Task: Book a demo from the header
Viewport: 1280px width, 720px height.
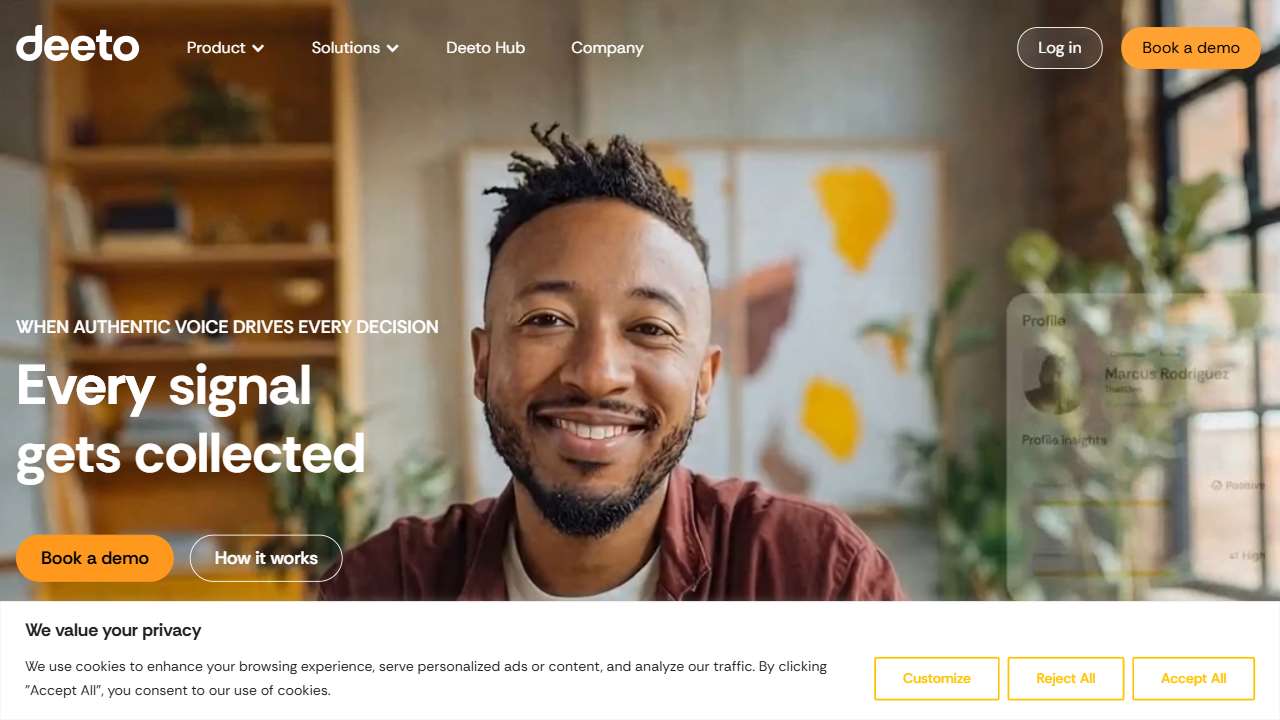Action: coord(1191,48)
